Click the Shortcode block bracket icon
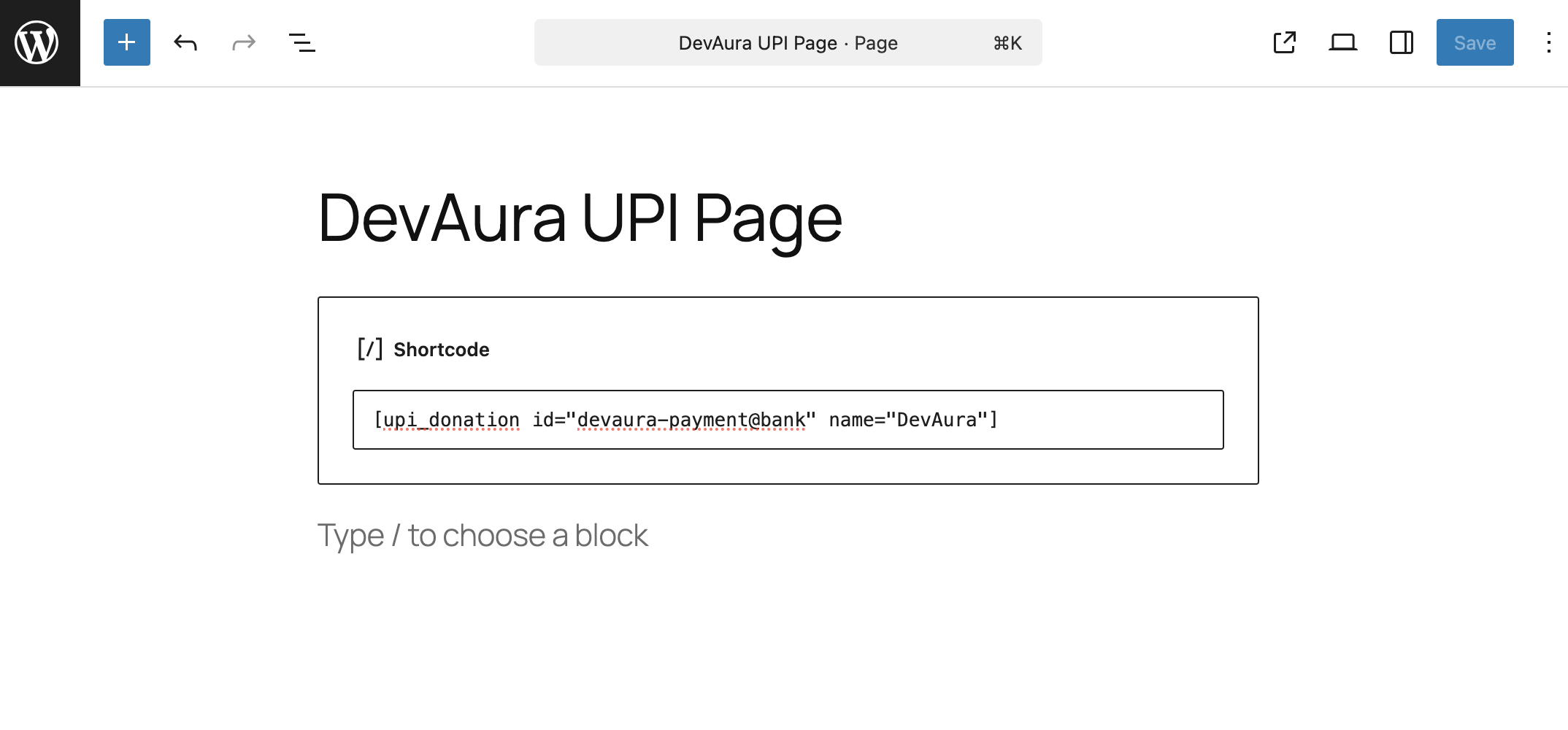Viewport: 1568px width, 730px height. (x=370, y=349)
